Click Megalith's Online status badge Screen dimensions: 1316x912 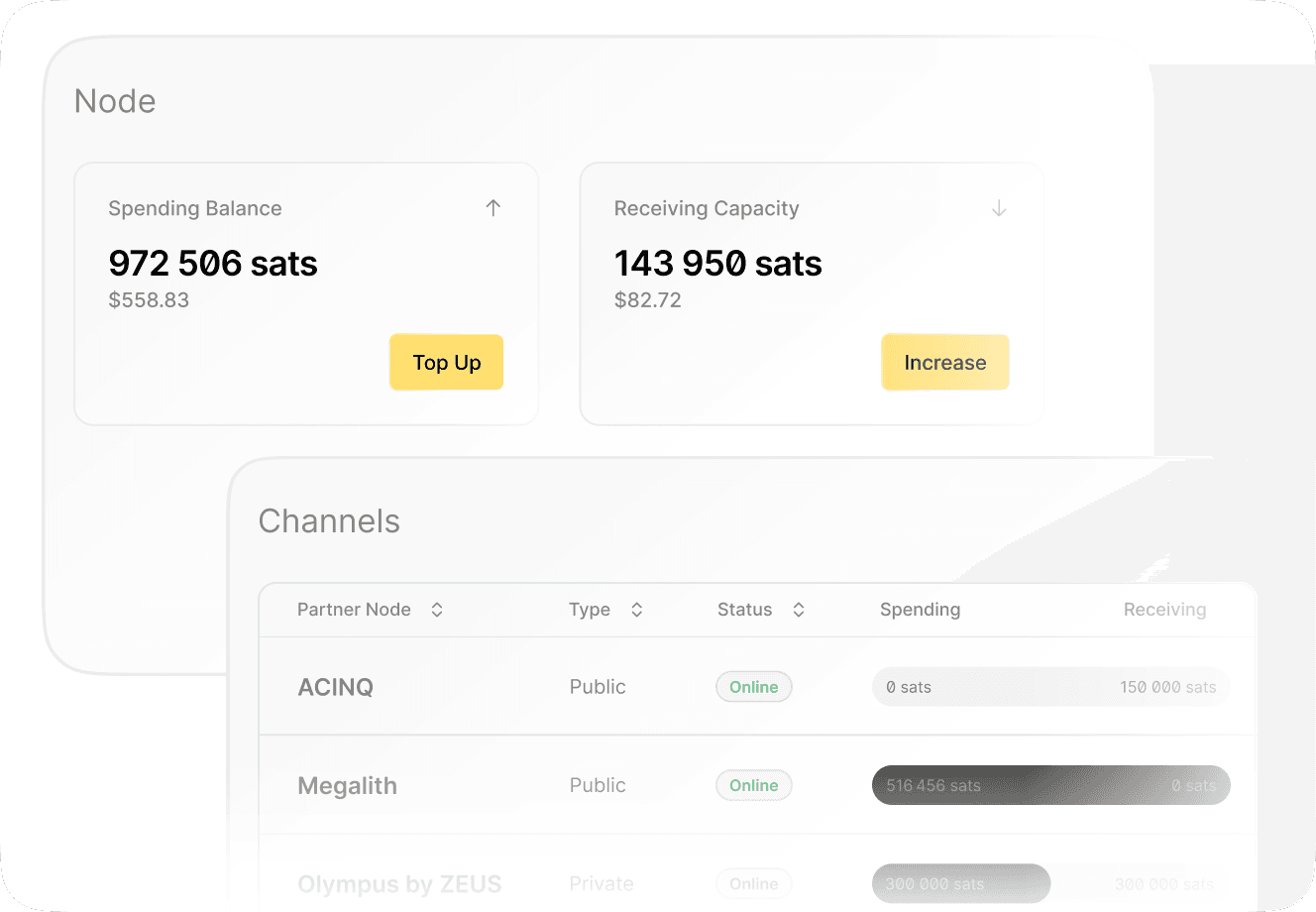coord(754,785)
